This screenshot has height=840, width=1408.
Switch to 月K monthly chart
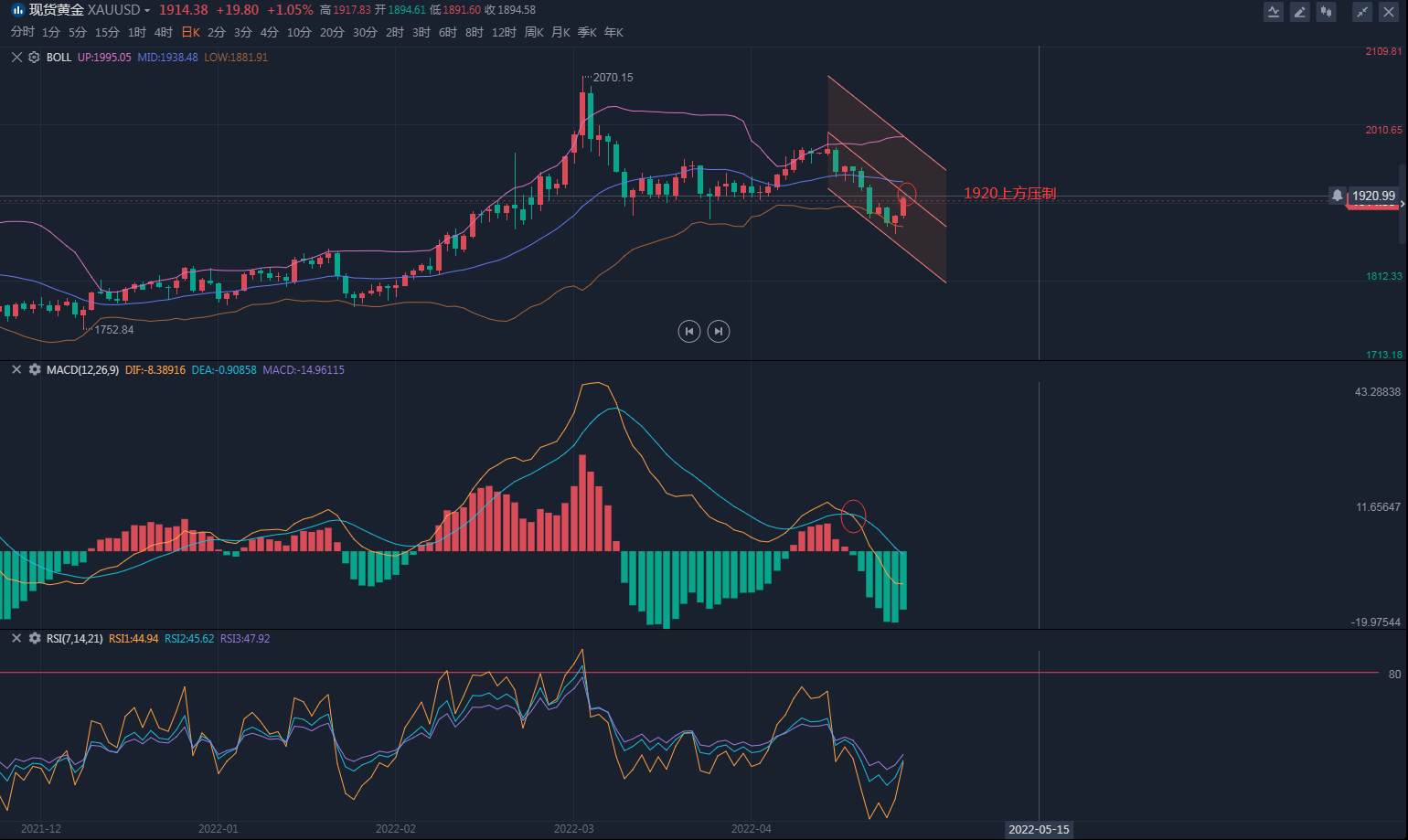pos(560,32)
